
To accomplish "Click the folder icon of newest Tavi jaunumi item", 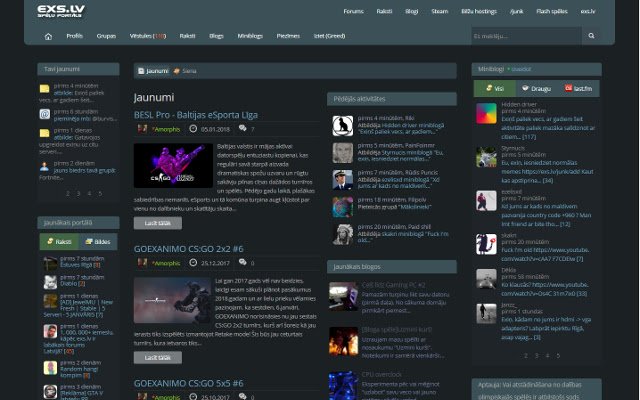I will 44,89.
